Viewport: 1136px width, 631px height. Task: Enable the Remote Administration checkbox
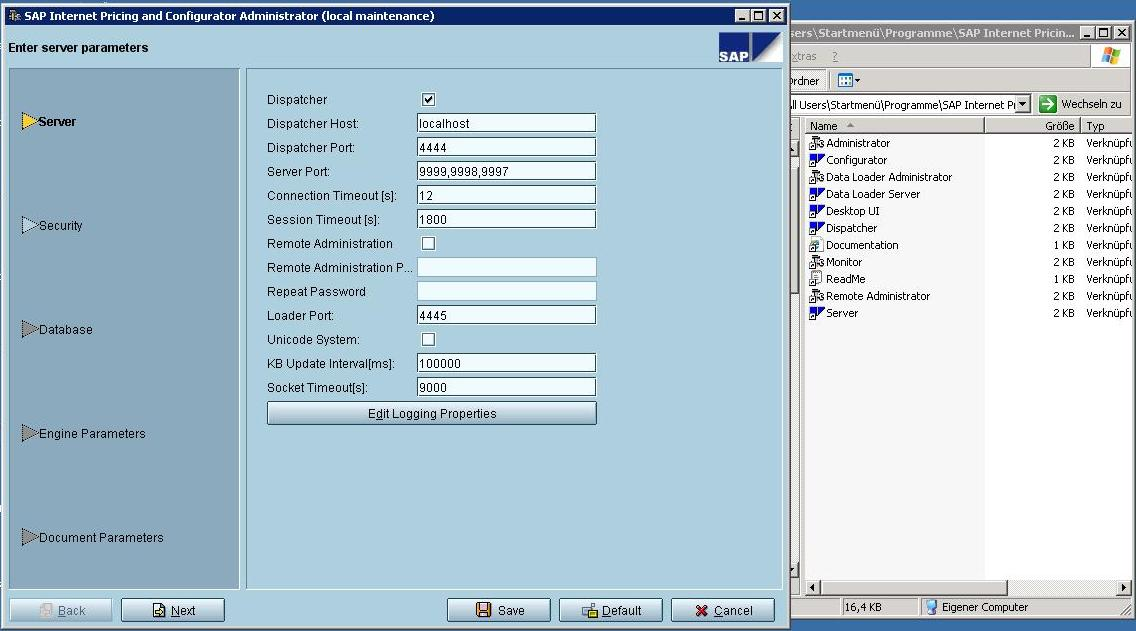428,244
